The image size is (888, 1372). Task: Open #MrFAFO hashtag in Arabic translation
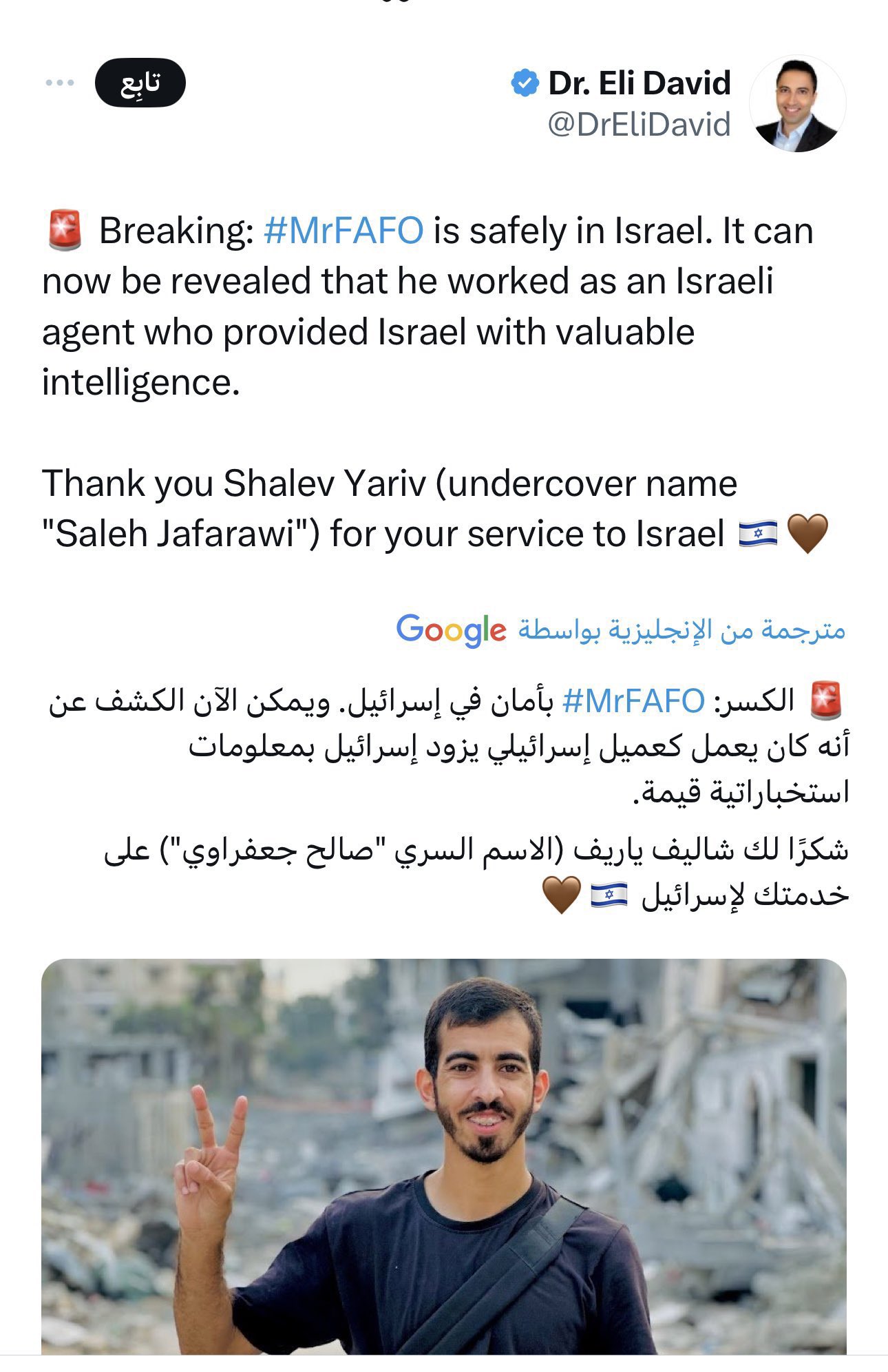633,701
